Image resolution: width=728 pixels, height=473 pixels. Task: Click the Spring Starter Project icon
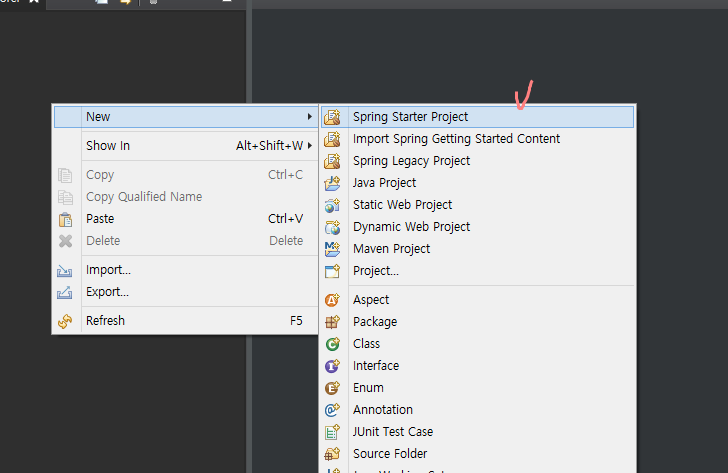[x=332, y=117]
